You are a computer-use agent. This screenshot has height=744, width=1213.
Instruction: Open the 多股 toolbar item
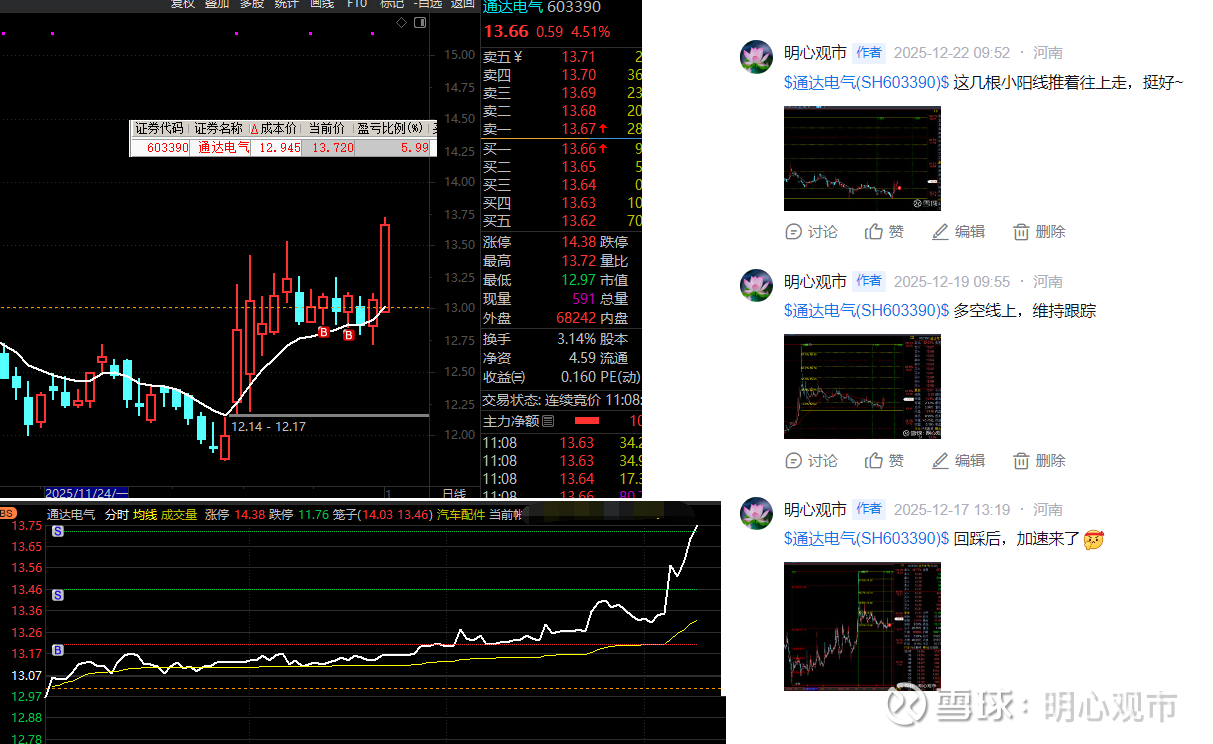tap(252, 4)
